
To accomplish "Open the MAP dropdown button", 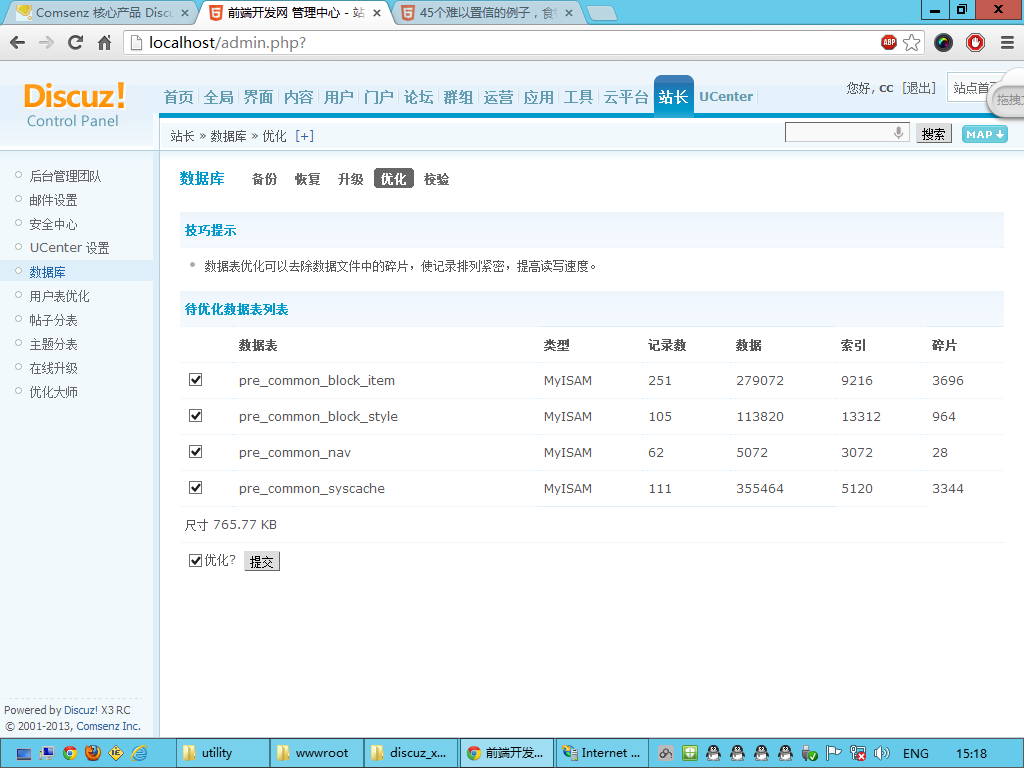I will (984, 134).
